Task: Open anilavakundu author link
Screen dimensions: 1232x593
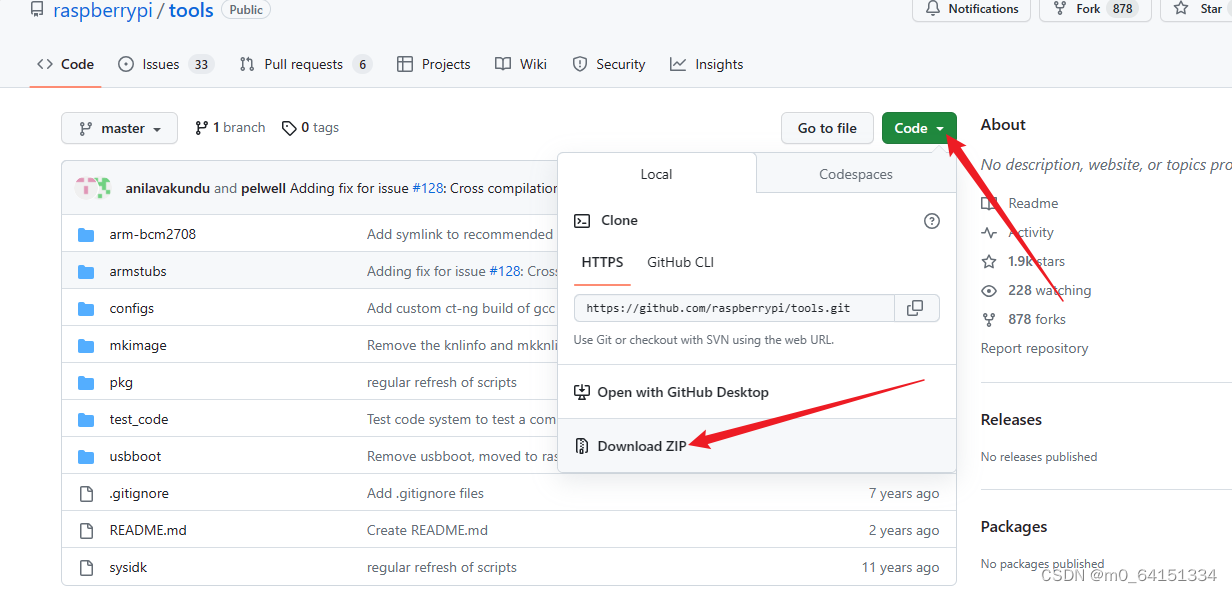Action: click(168, 188)
